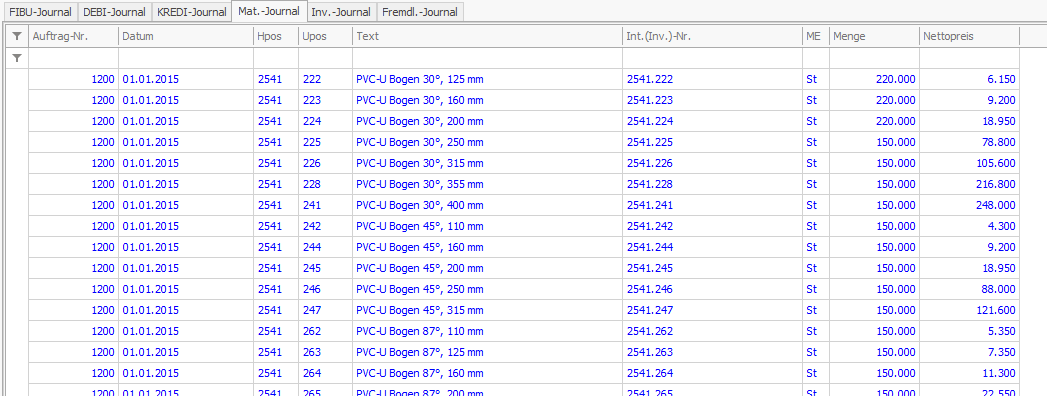Click the Int.(Inv.)-Nr. filter field
This screenshot has height=396, width=1047.
[712, 59]
